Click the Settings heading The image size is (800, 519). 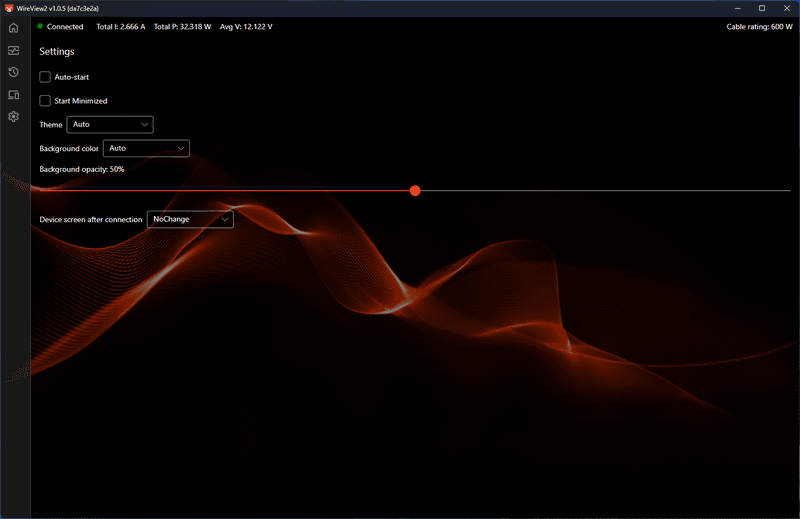pyautogui.click(x=57, y=52)
